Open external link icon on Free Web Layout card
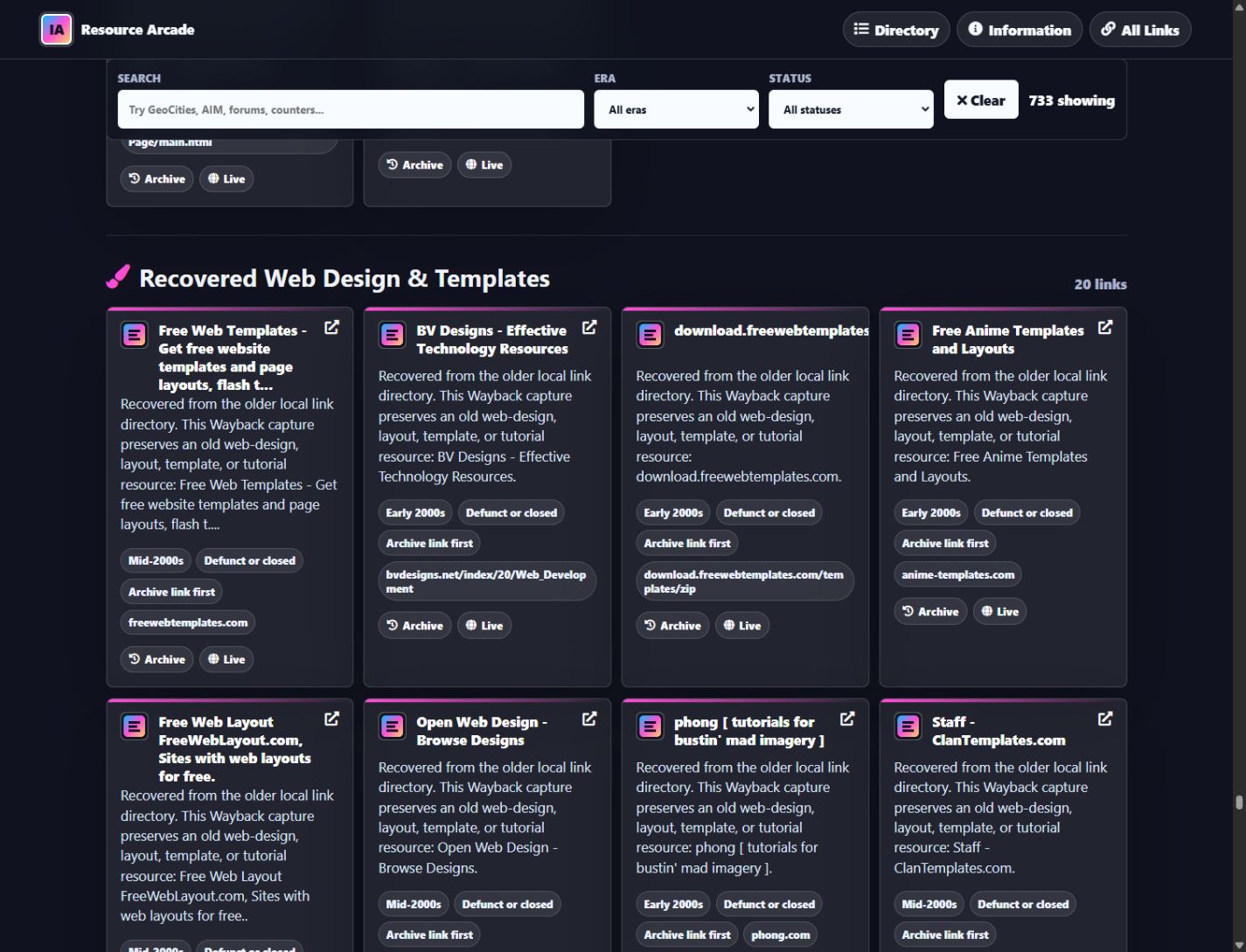 pyautogui.click(x=331, y=719)
